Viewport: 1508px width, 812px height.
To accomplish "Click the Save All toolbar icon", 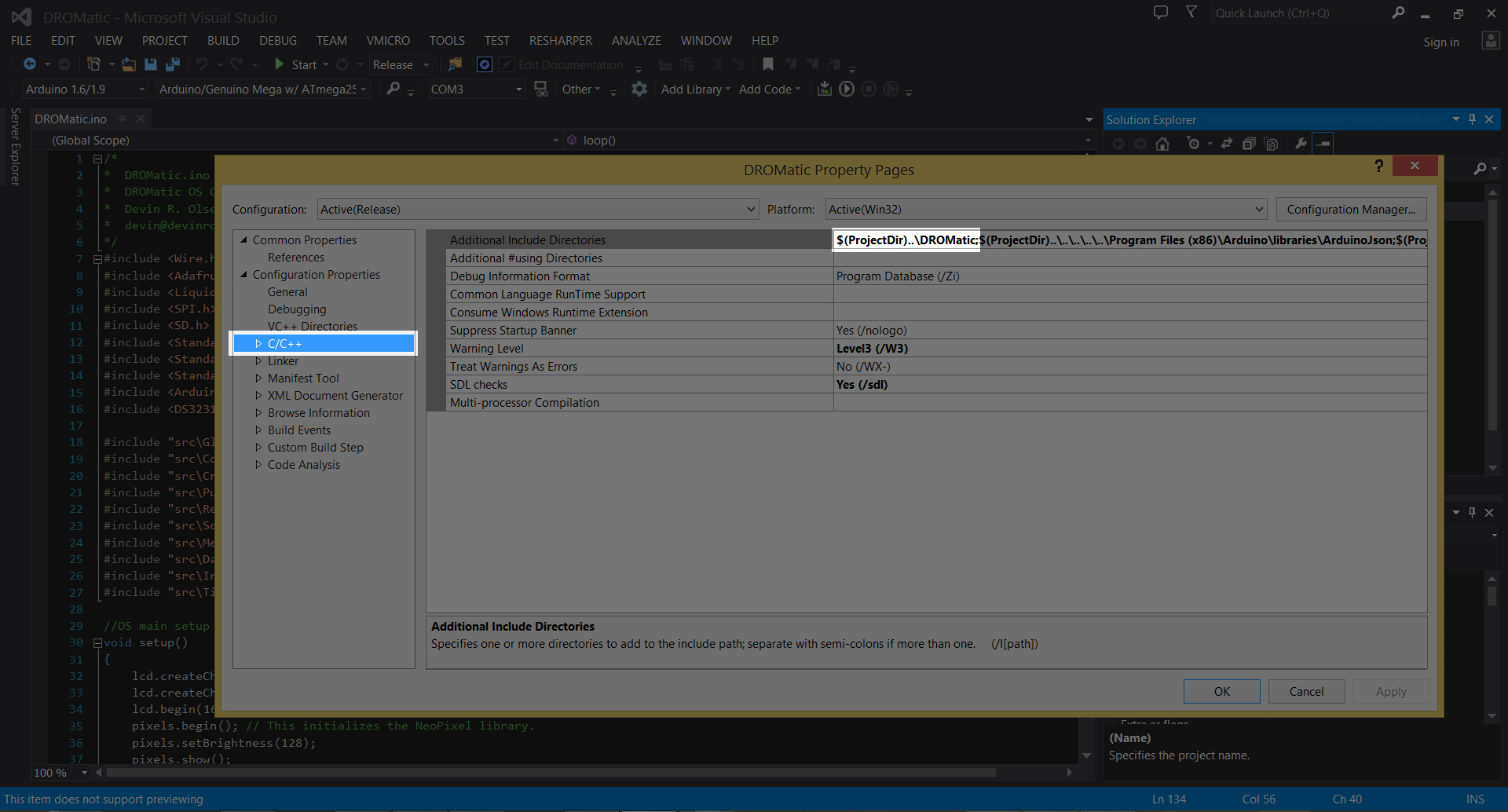I will tap(173, 64).
